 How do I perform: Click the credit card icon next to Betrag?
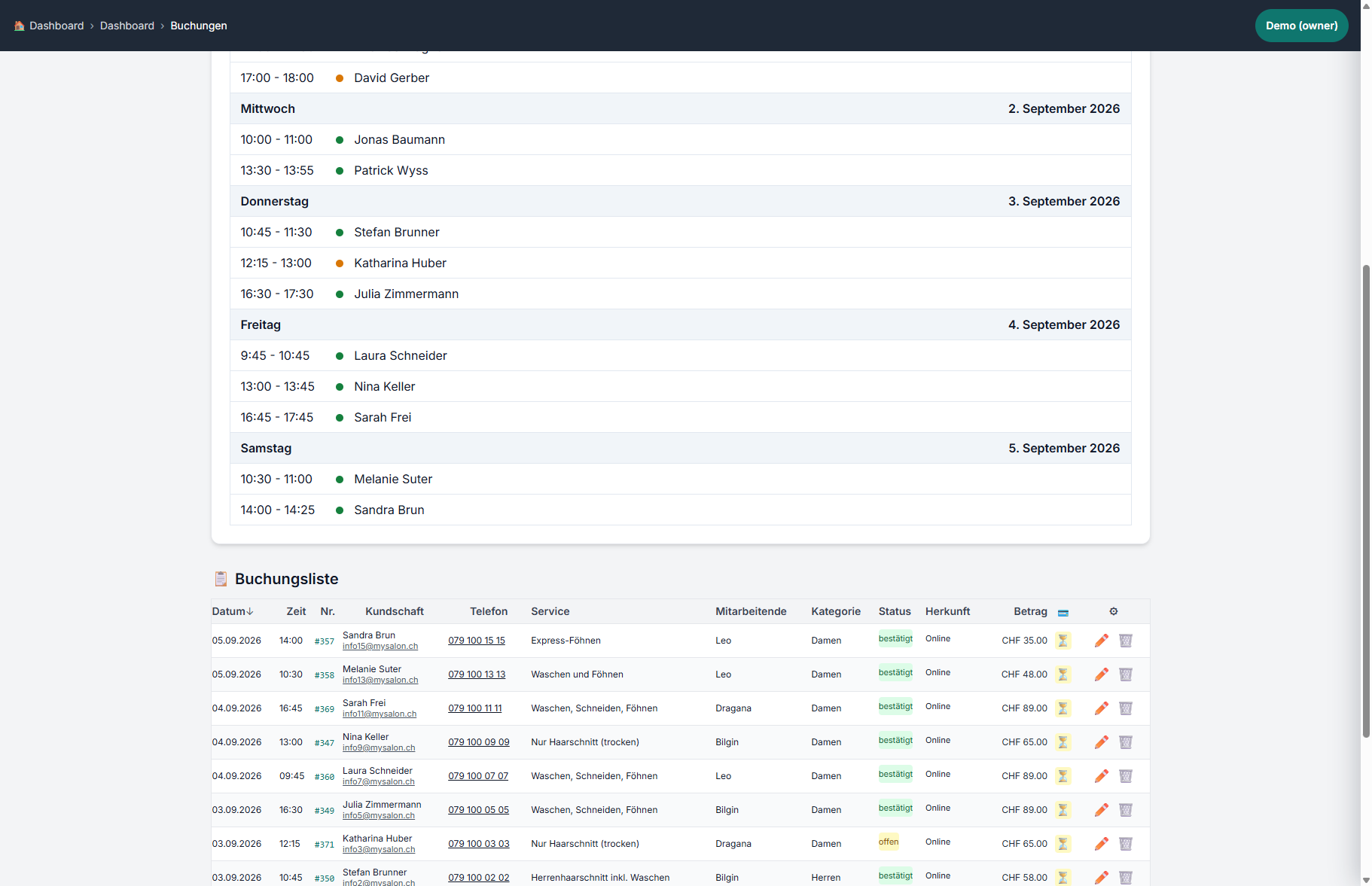pos(1063,613)
